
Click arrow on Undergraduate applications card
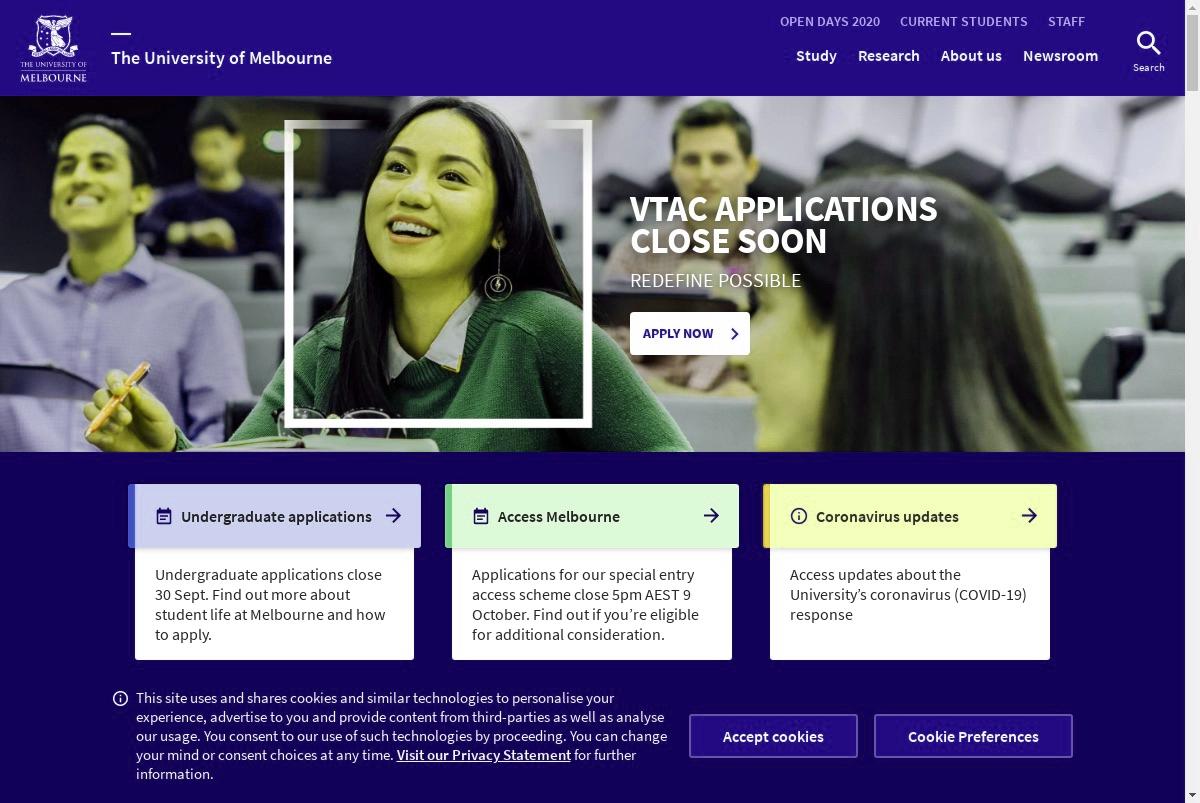(x=393, y=516)
